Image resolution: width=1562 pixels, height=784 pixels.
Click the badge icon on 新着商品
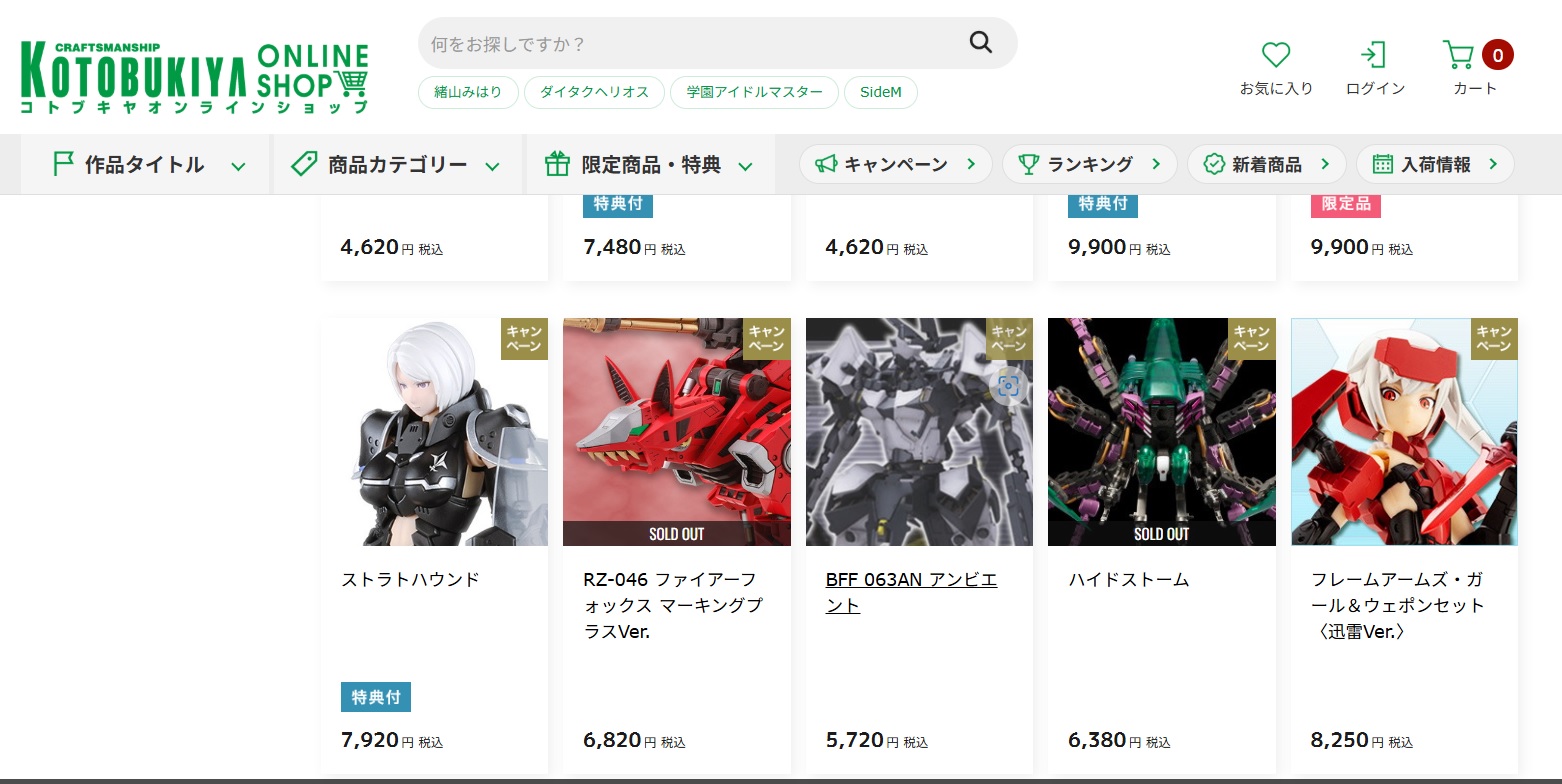coord(1214,164)
